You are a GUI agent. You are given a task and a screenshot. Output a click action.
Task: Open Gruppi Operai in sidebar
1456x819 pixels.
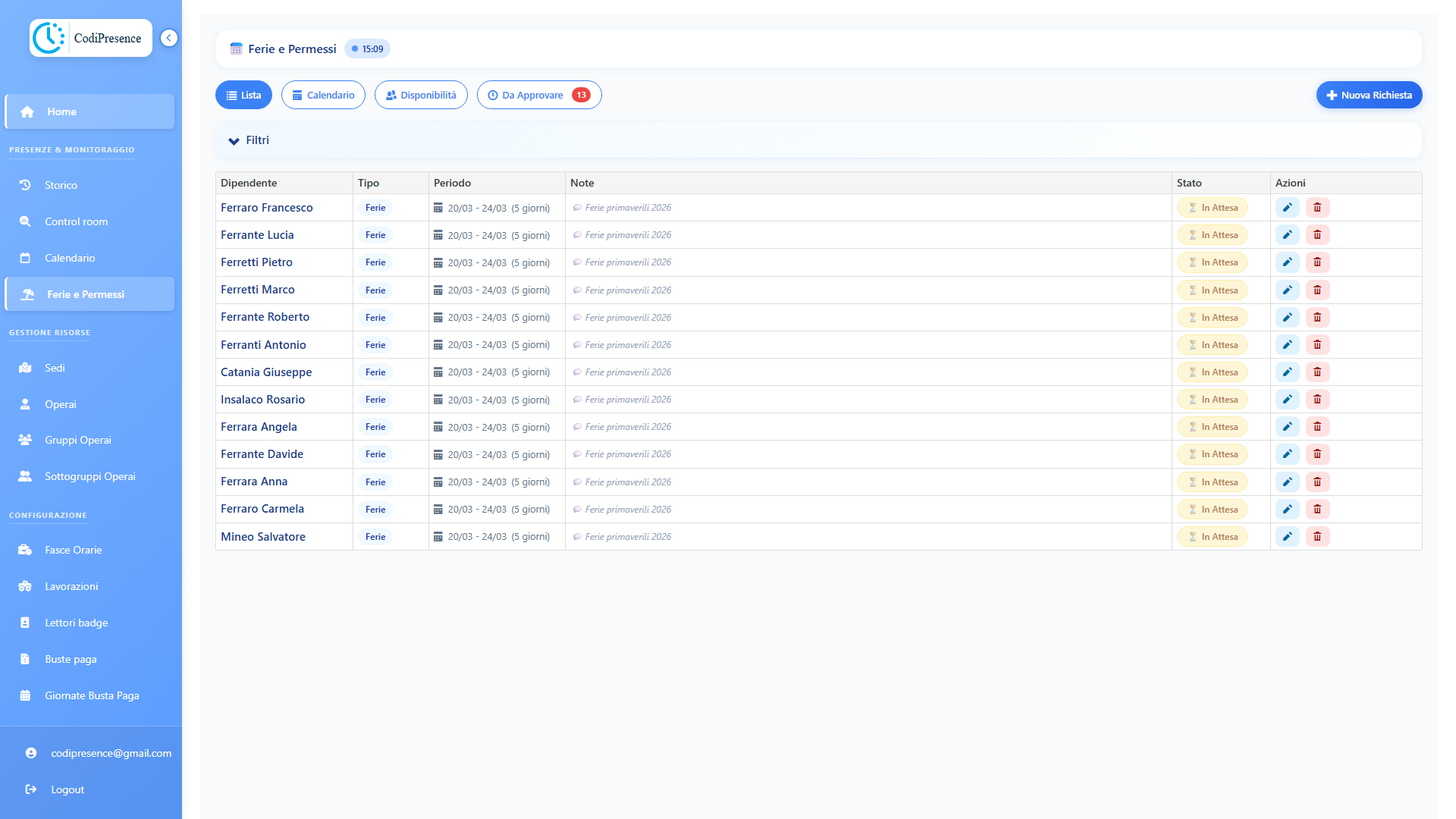[77, 440]
